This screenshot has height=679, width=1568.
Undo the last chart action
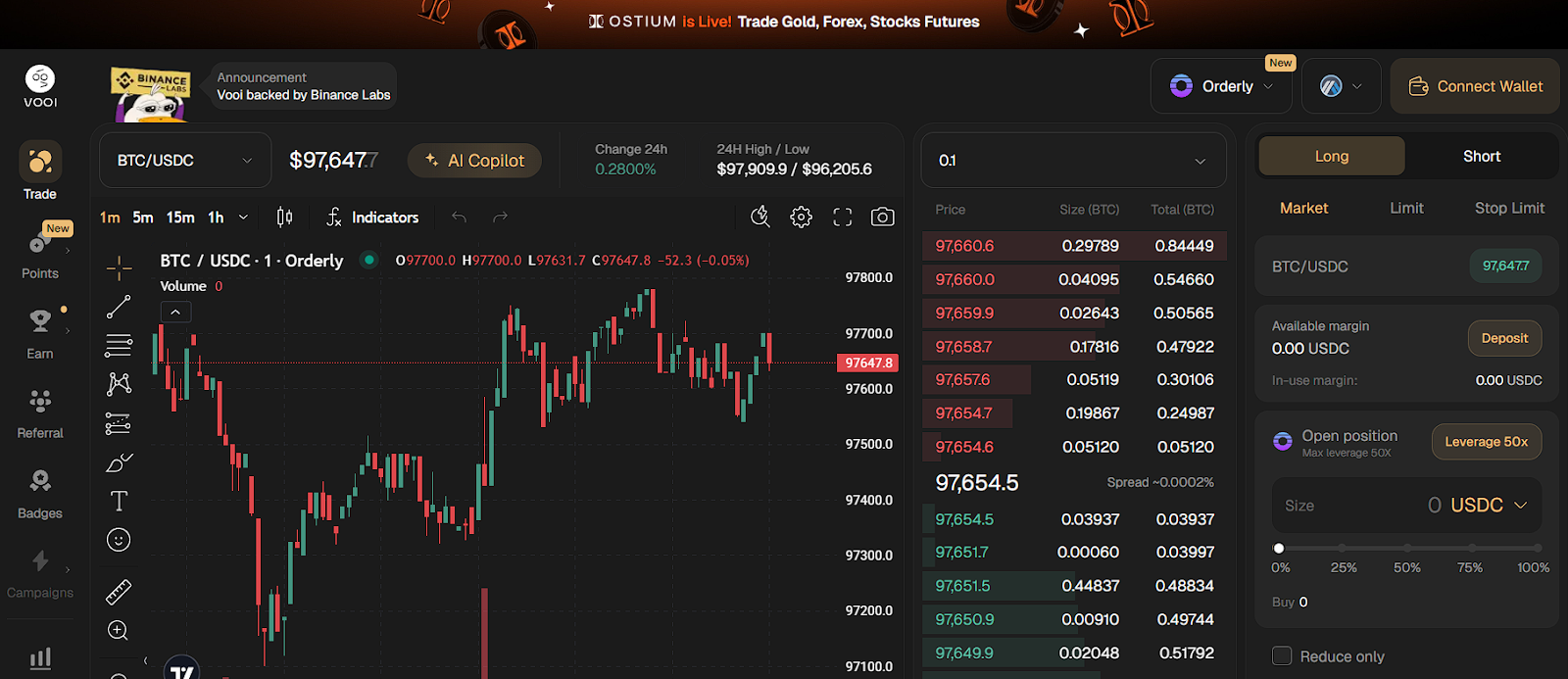pyautogui.click(x=459, y=218)
